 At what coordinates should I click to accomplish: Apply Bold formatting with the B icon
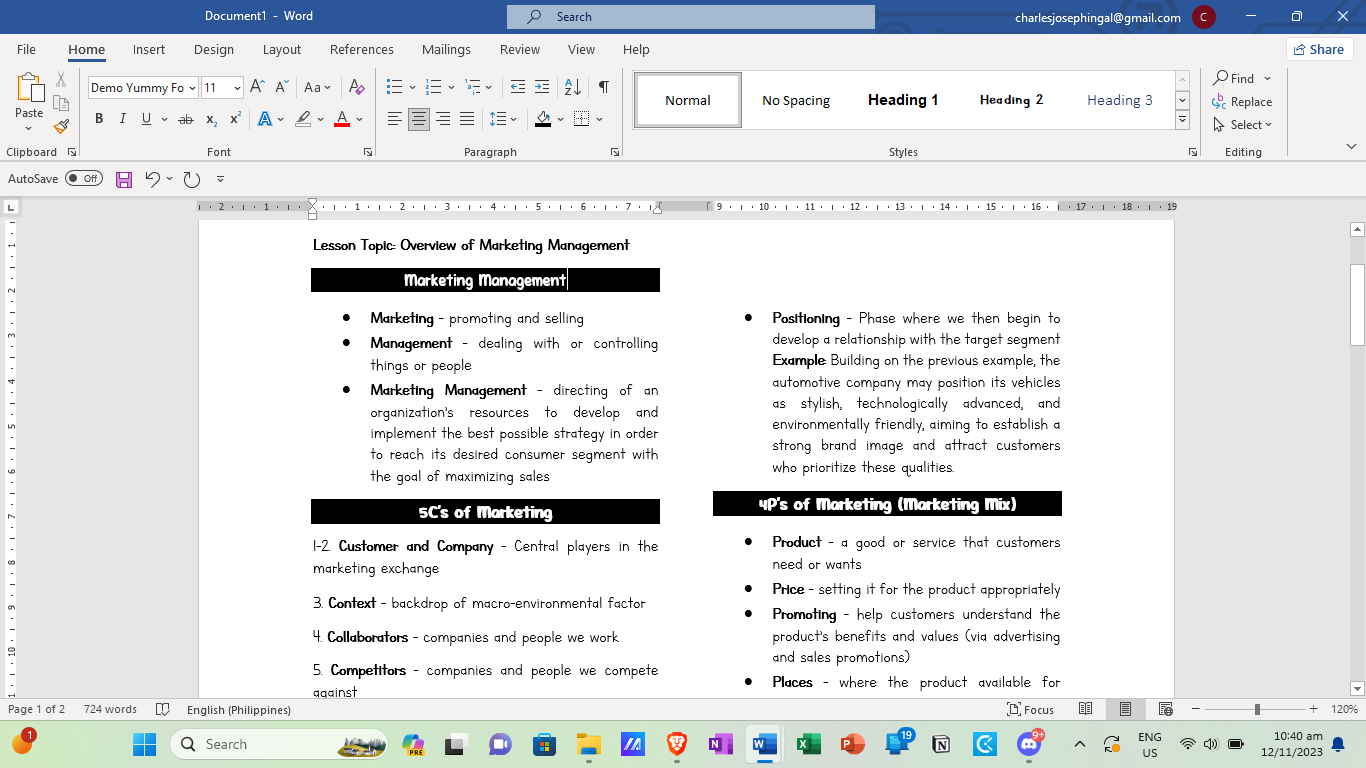click(x=99, y=119)
